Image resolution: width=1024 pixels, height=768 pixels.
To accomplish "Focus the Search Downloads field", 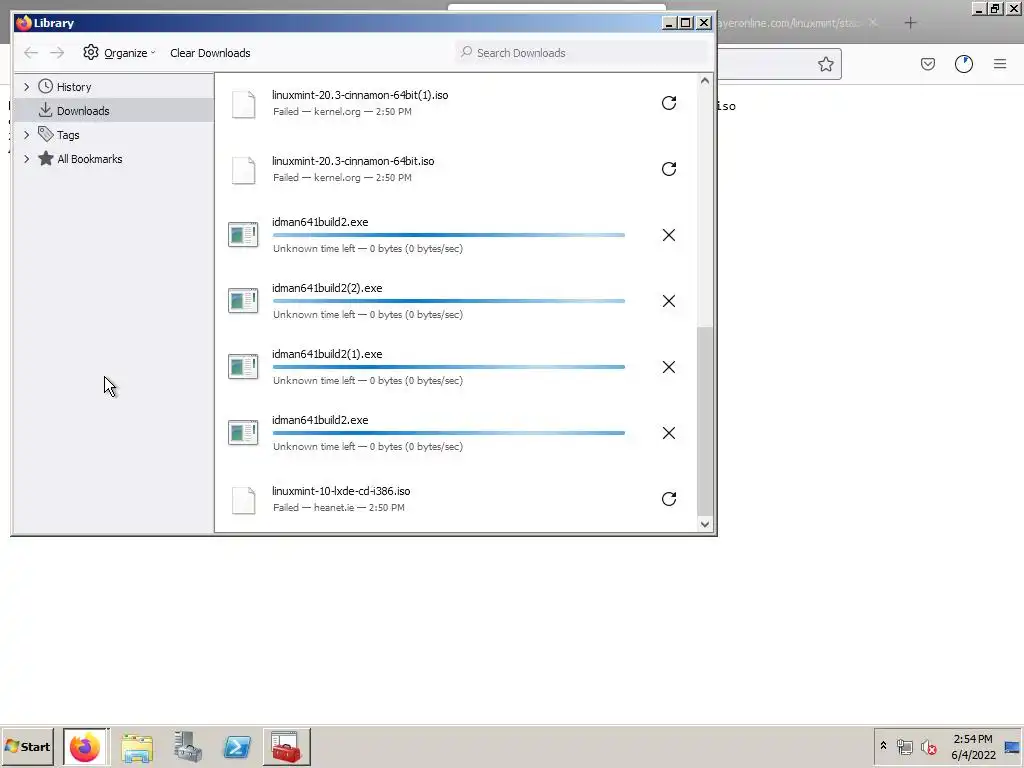I will 581,53.
